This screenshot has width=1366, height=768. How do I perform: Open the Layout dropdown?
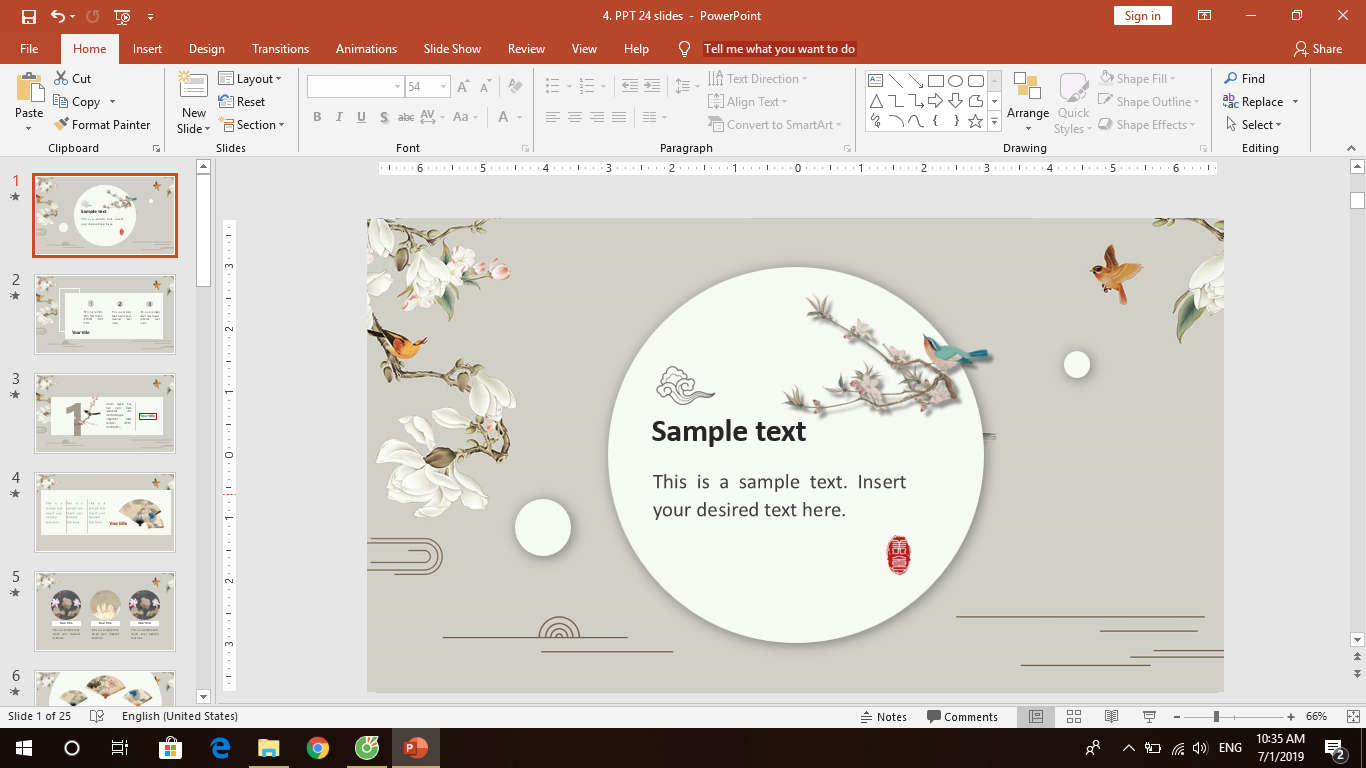point(250,79)
